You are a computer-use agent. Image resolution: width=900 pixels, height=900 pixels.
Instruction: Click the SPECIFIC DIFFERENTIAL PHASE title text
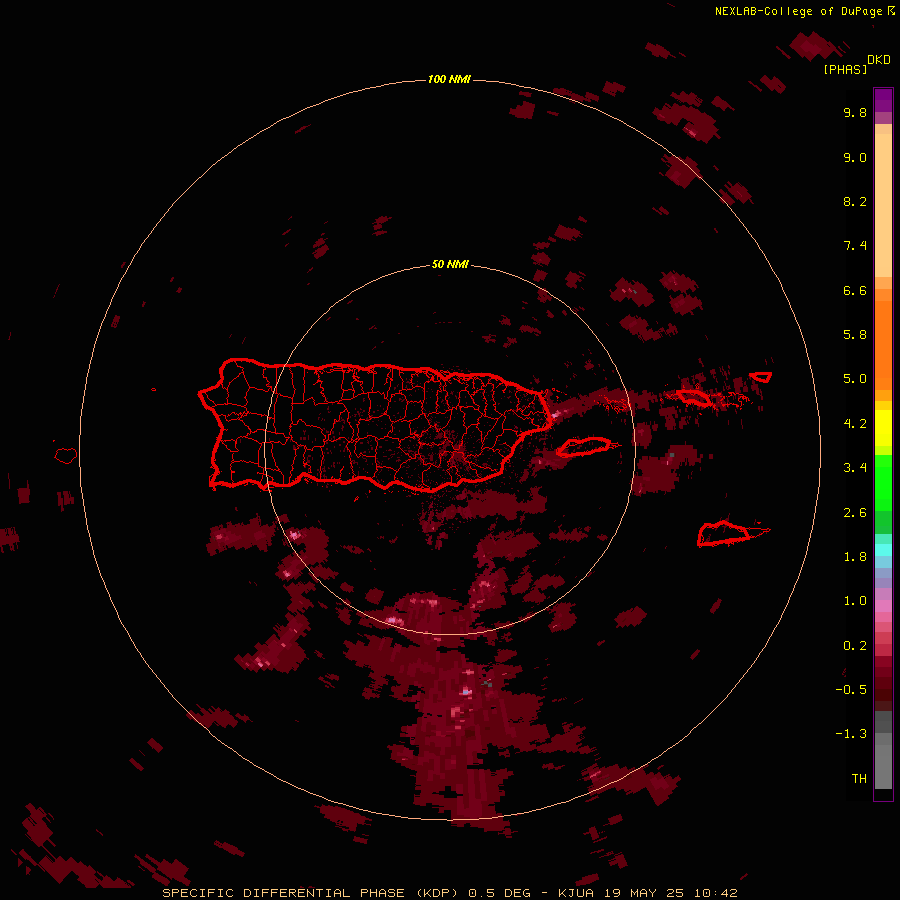pos(283,893)
